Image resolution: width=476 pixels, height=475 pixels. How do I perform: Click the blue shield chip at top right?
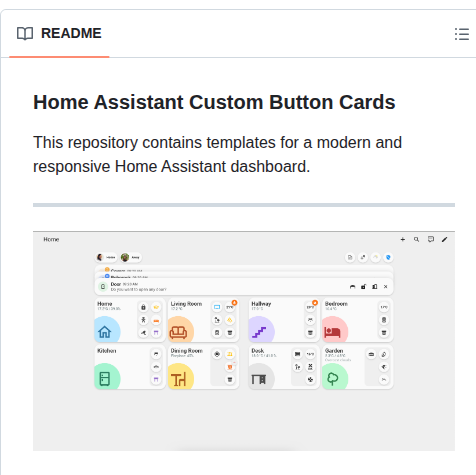(x=388, y=257)
